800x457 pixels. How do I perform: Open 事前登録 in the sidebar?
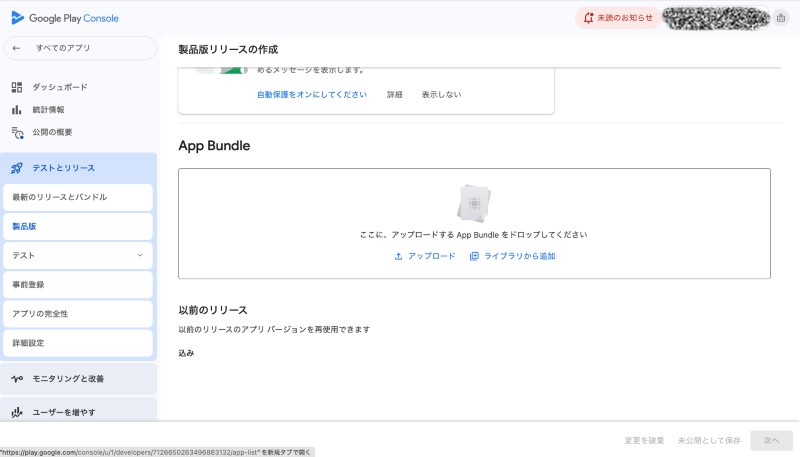(78, 285)
